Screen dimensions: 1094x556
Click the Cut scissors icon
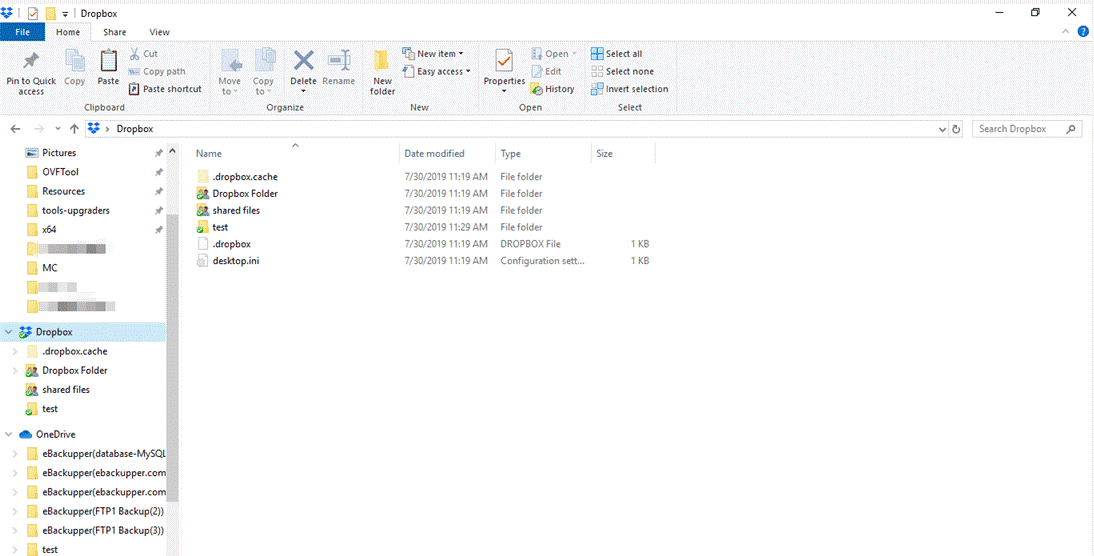click(135, 54)
